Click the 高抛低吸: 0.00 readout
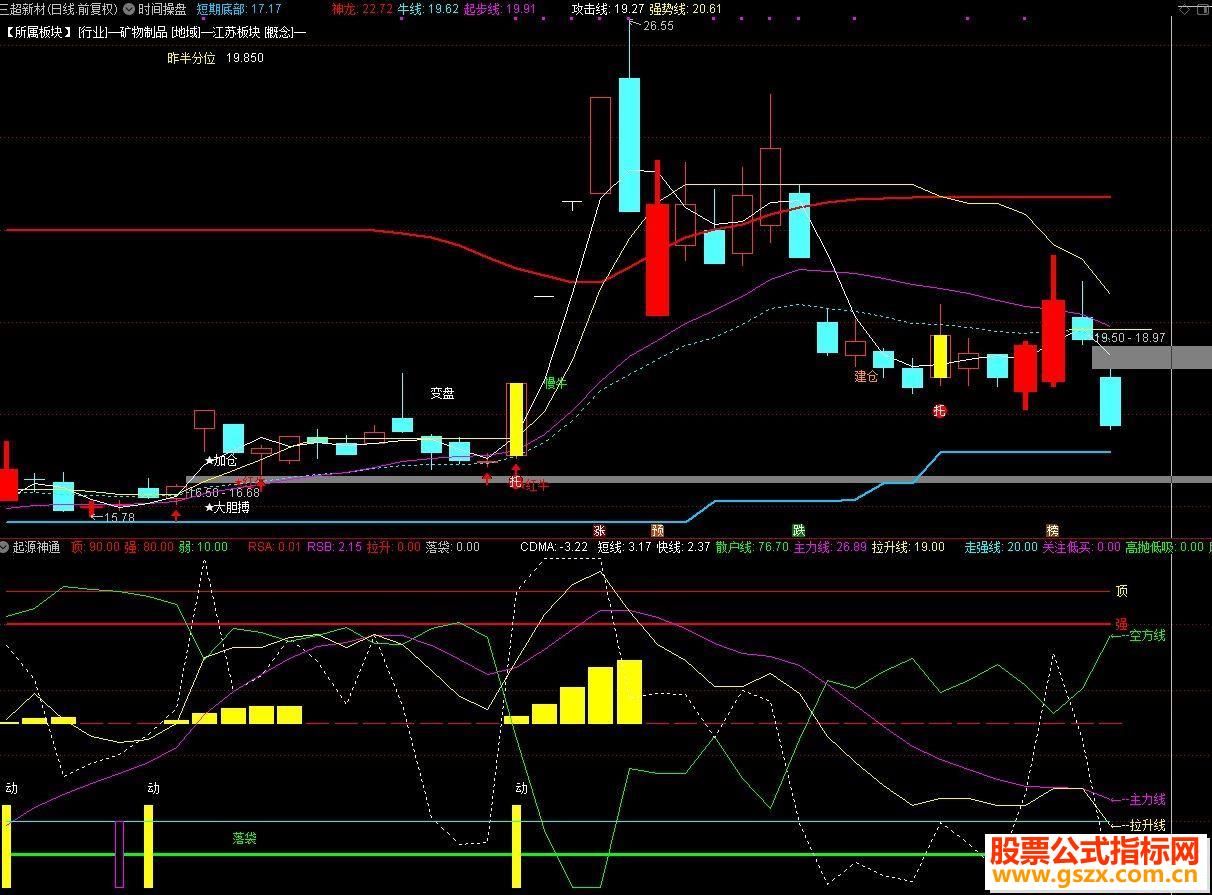 click(x=1164, y=547)
